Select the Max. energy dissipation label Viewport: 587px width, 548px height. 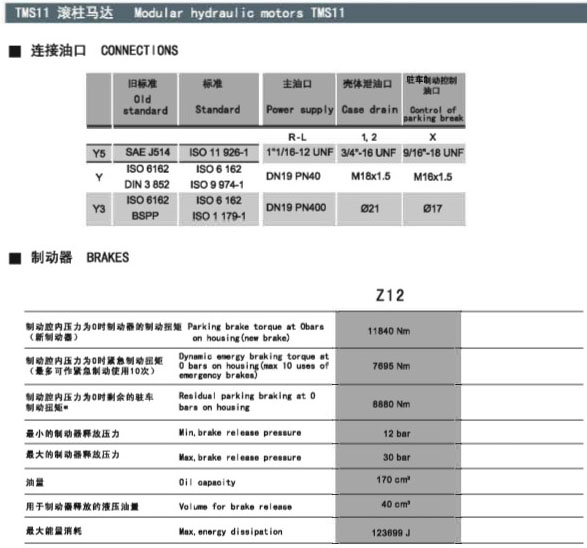pos(231,532)
